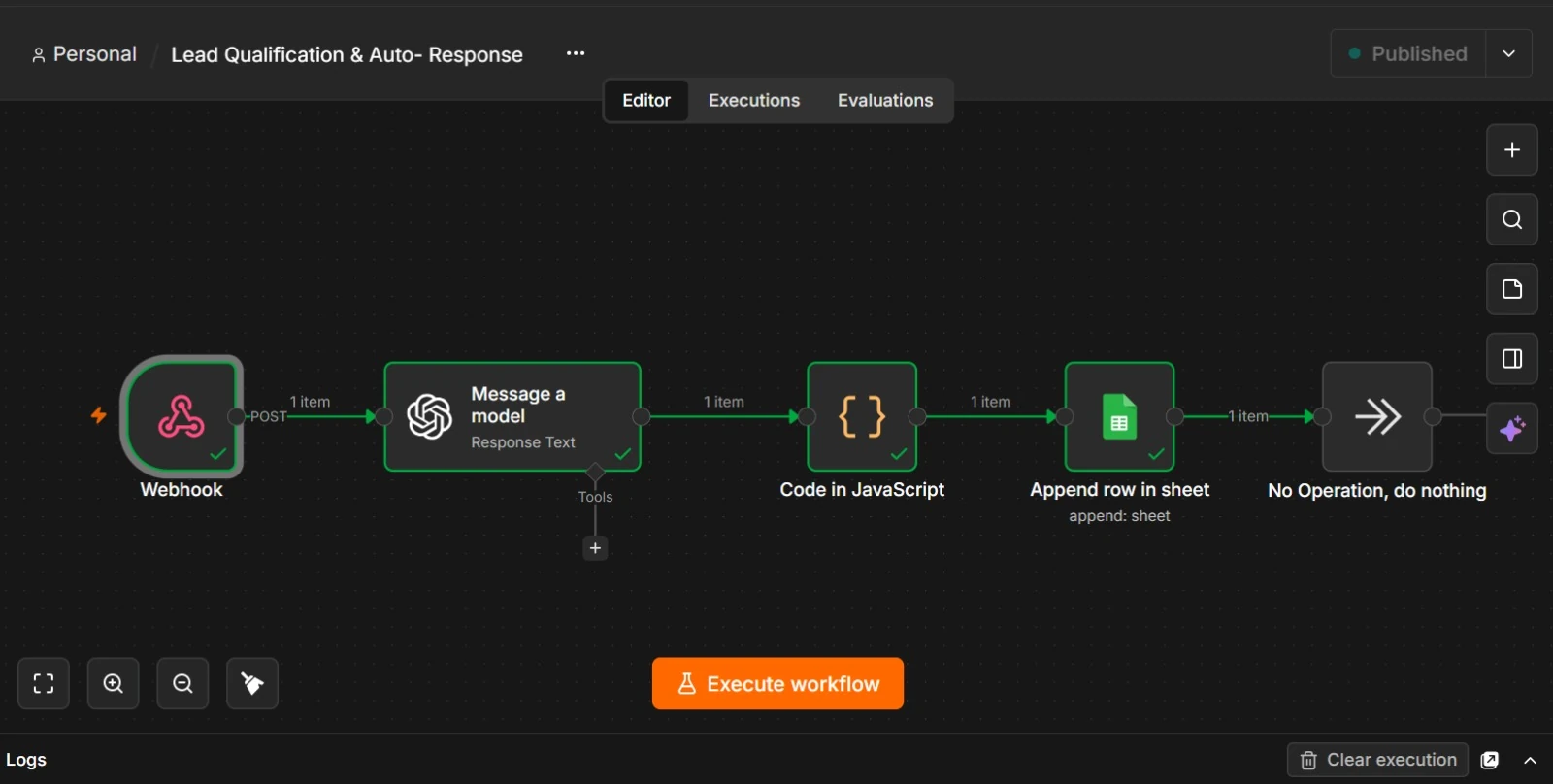Zoom in on the canvas
The image size is (1553, 784).
[114, 683]
